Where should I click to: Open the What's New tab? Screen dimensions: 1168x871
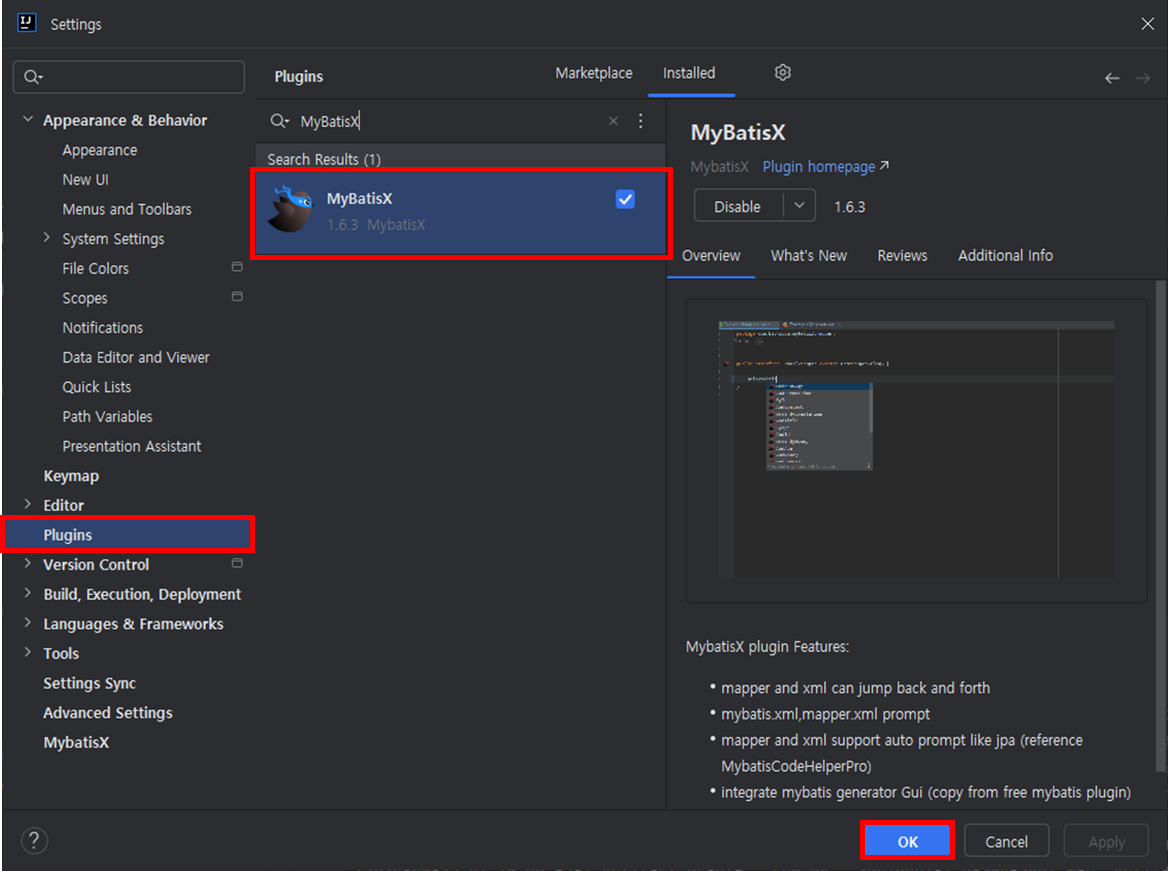coord(808,256)
